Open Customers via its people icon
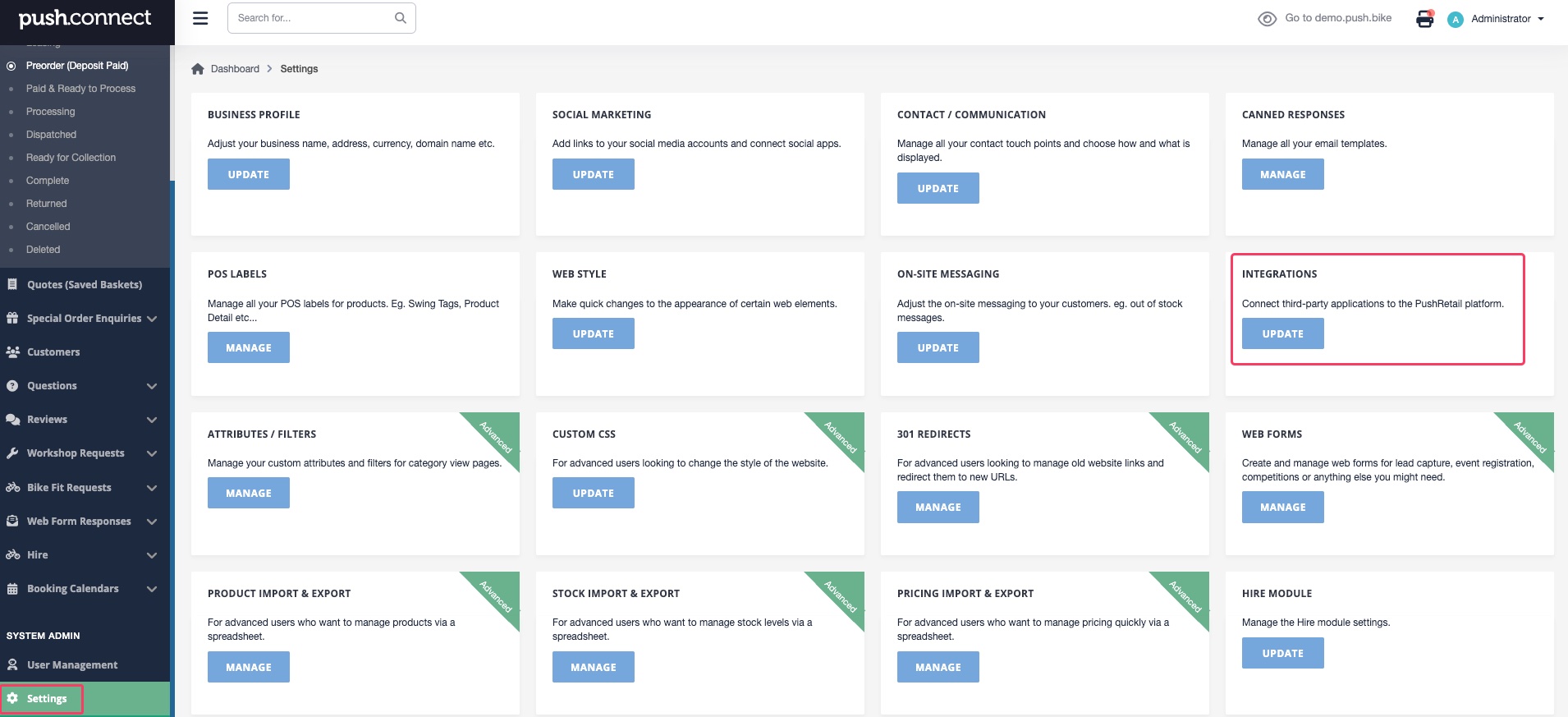Viewport: 1568px width, 717px height. click(13, 352)
